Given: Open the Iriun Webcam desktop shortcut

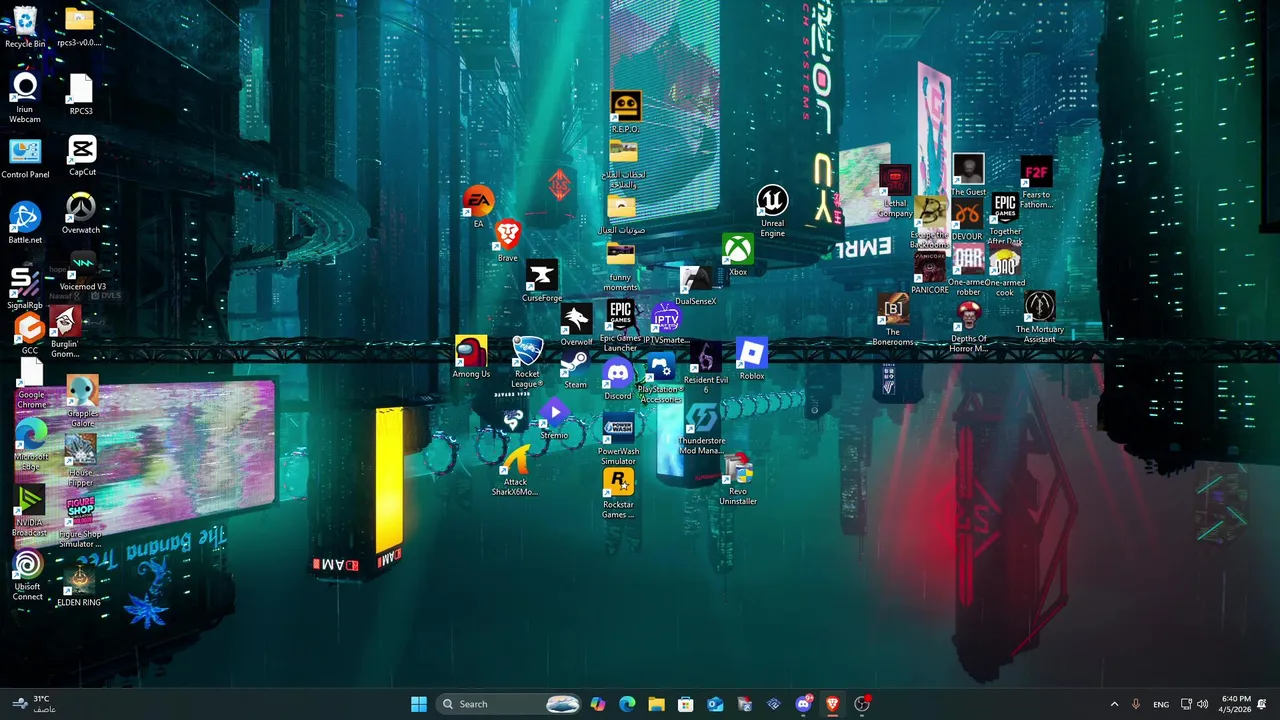Looking at the screenshot, I should point(25,98).
